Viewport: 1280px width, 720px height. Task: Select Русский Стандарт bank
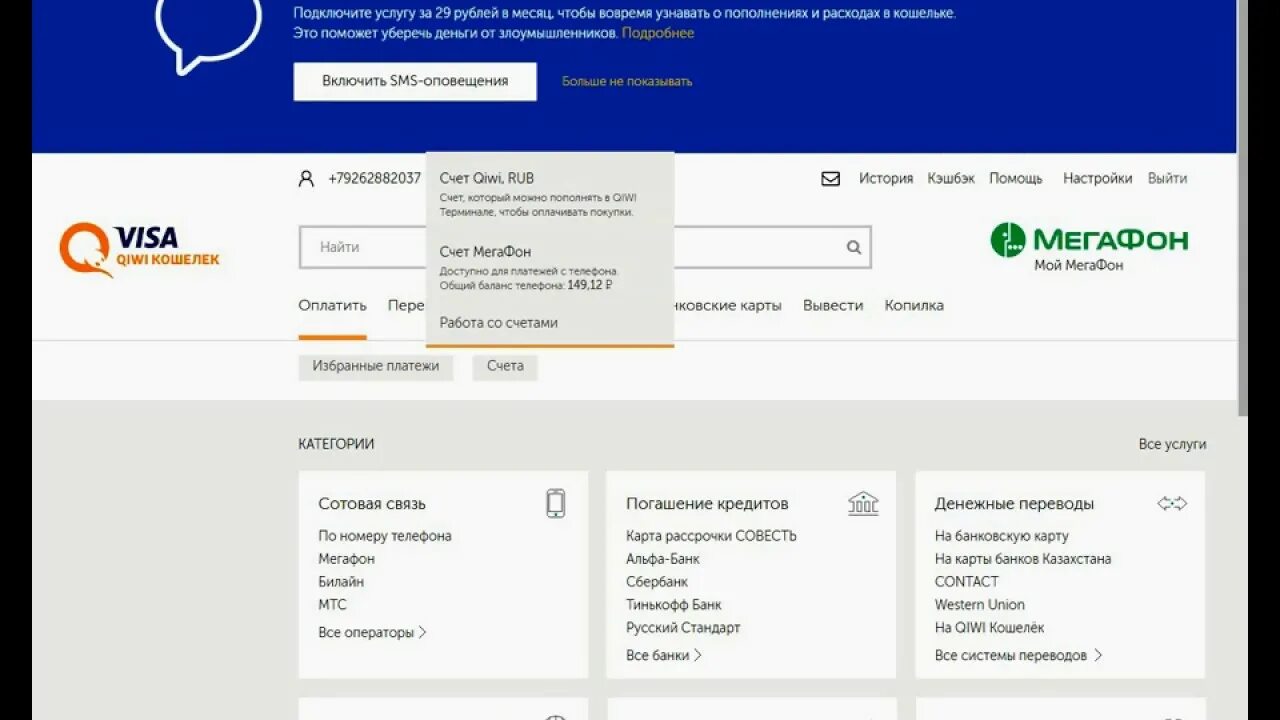[683, 628]
